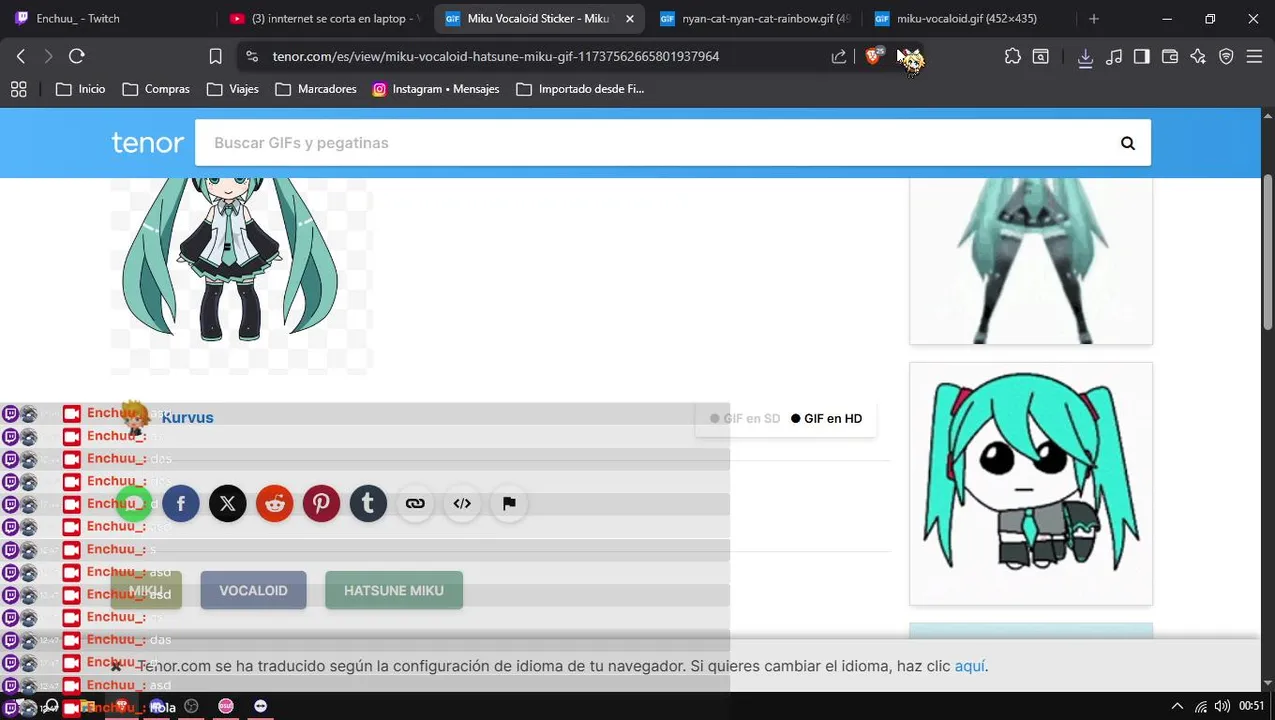Bookmark this page icon
Image resolution: width=1275 pixels, height=720 pixels.
tap(215, 57)
